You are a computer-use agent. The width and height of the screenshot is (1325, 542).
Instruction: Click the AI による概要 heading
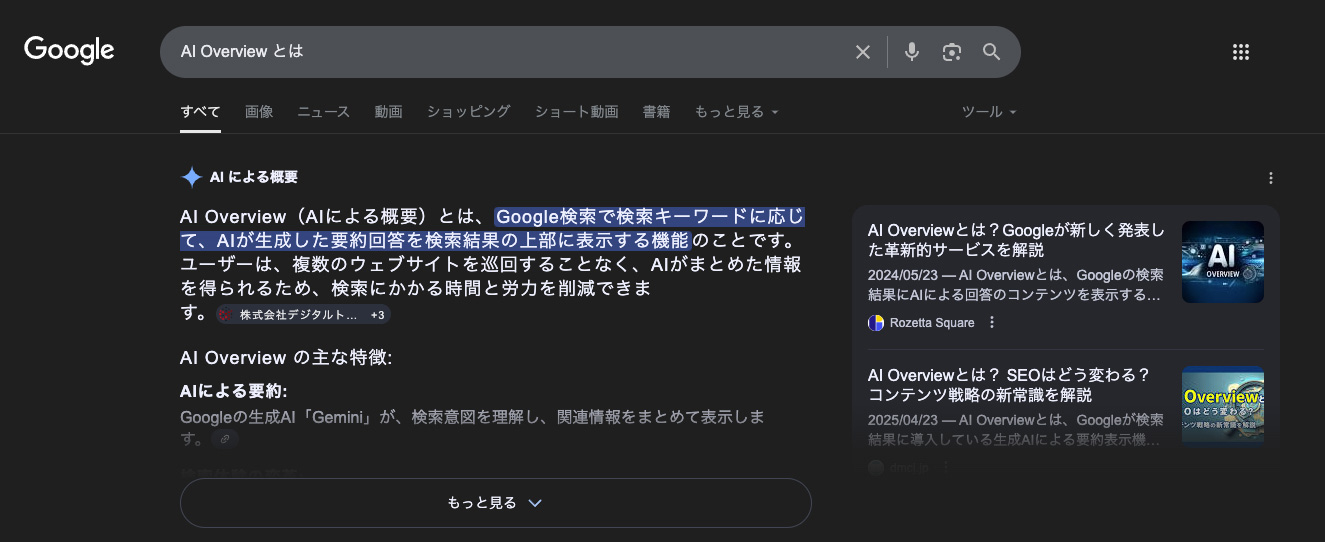[254, 177]
